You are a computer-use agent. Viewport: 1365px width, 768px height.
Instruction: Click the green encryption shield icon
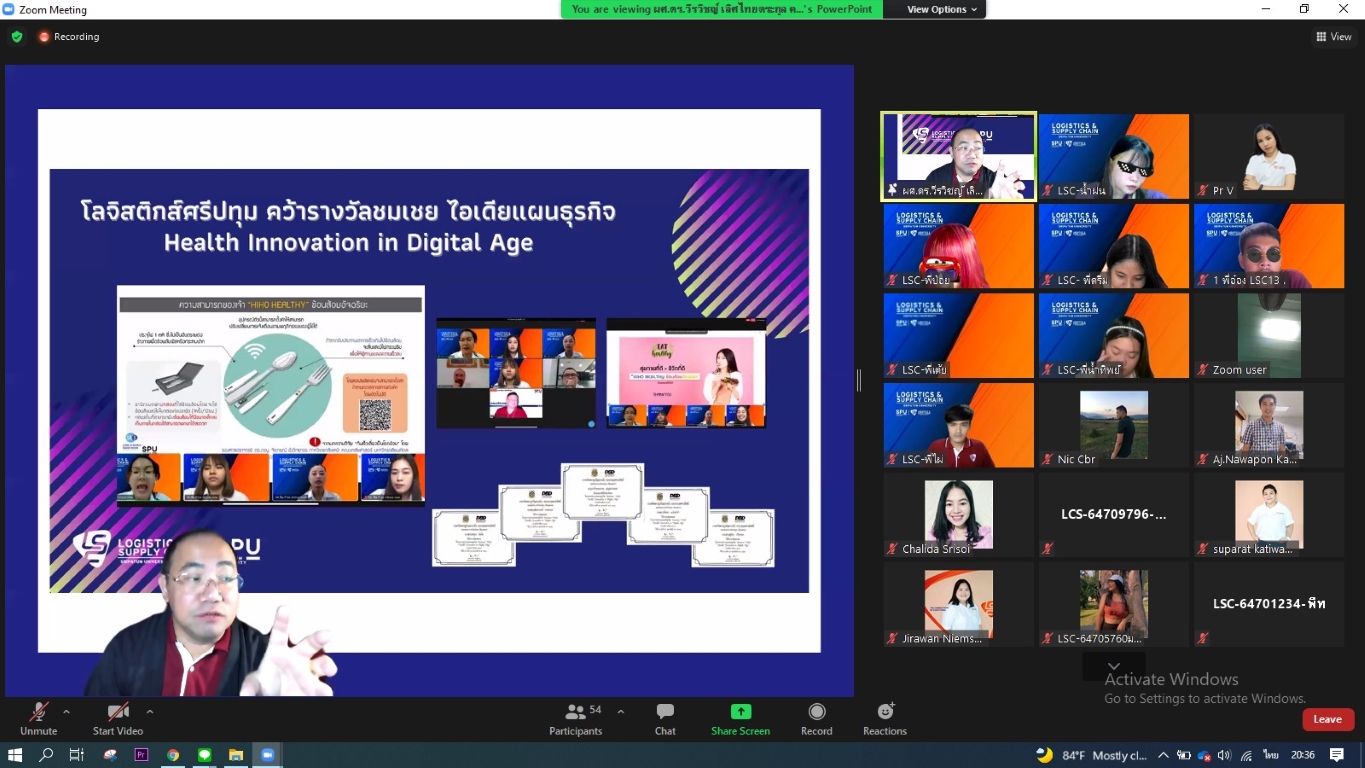[17, 37]
